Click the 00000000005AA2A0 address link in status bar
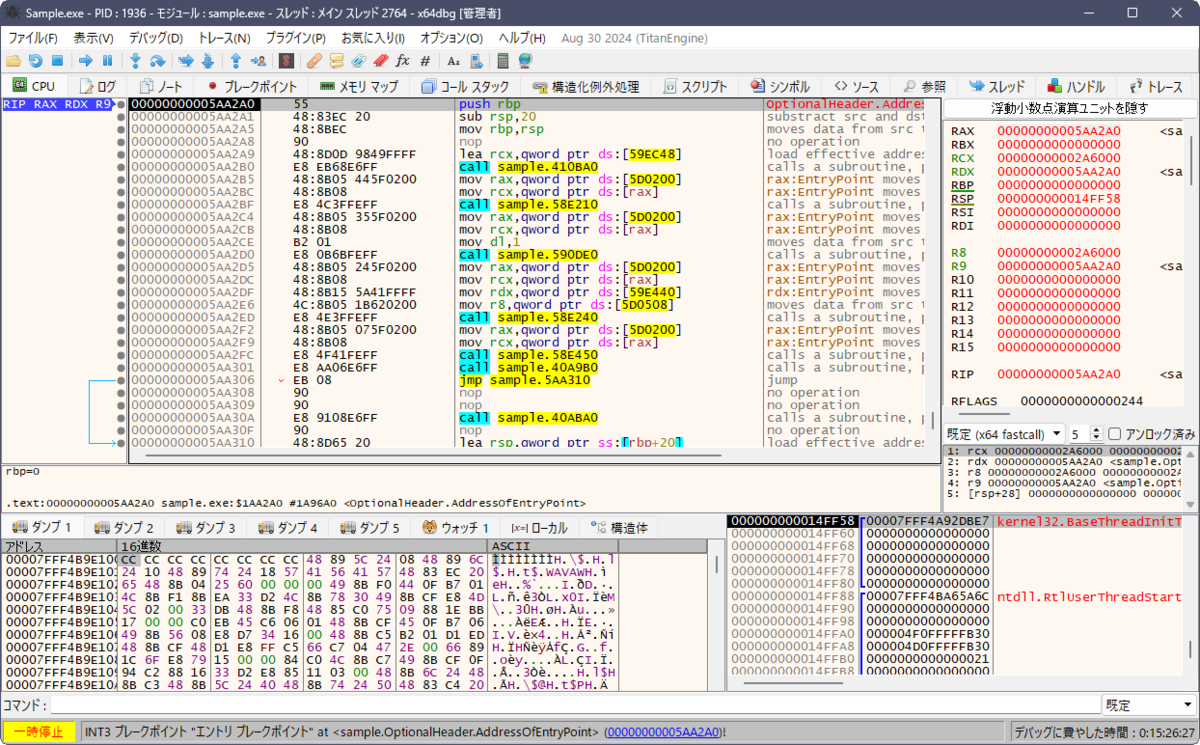 (662, 732)
